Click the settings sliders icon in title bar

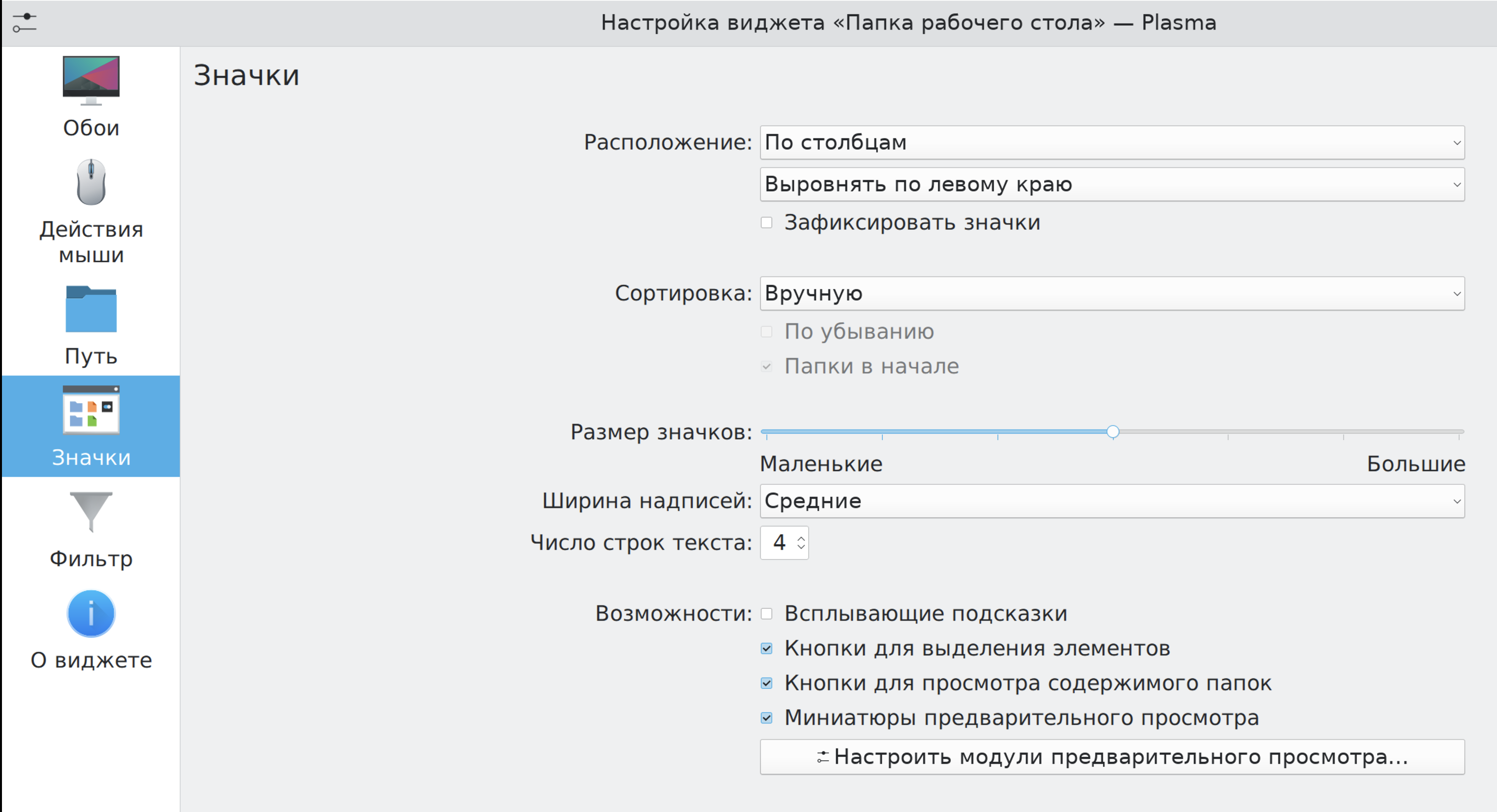(25, 23)
